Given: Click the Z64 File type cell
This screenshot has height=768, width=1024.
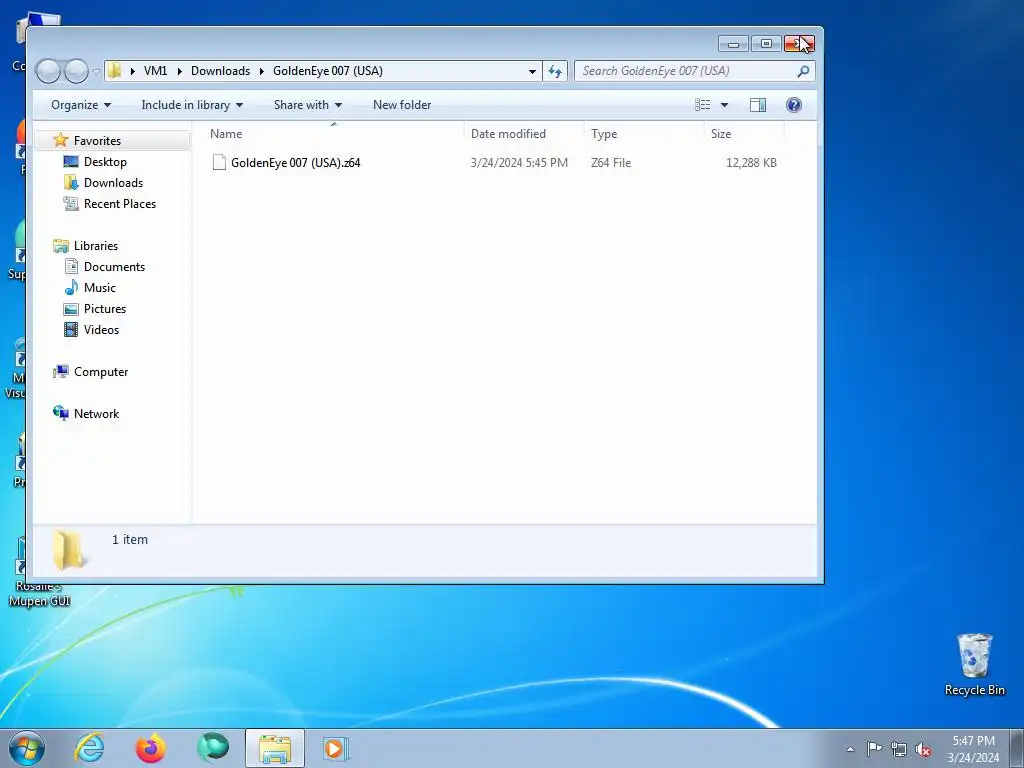Looking at the screenshot, I should click(611, 163).
